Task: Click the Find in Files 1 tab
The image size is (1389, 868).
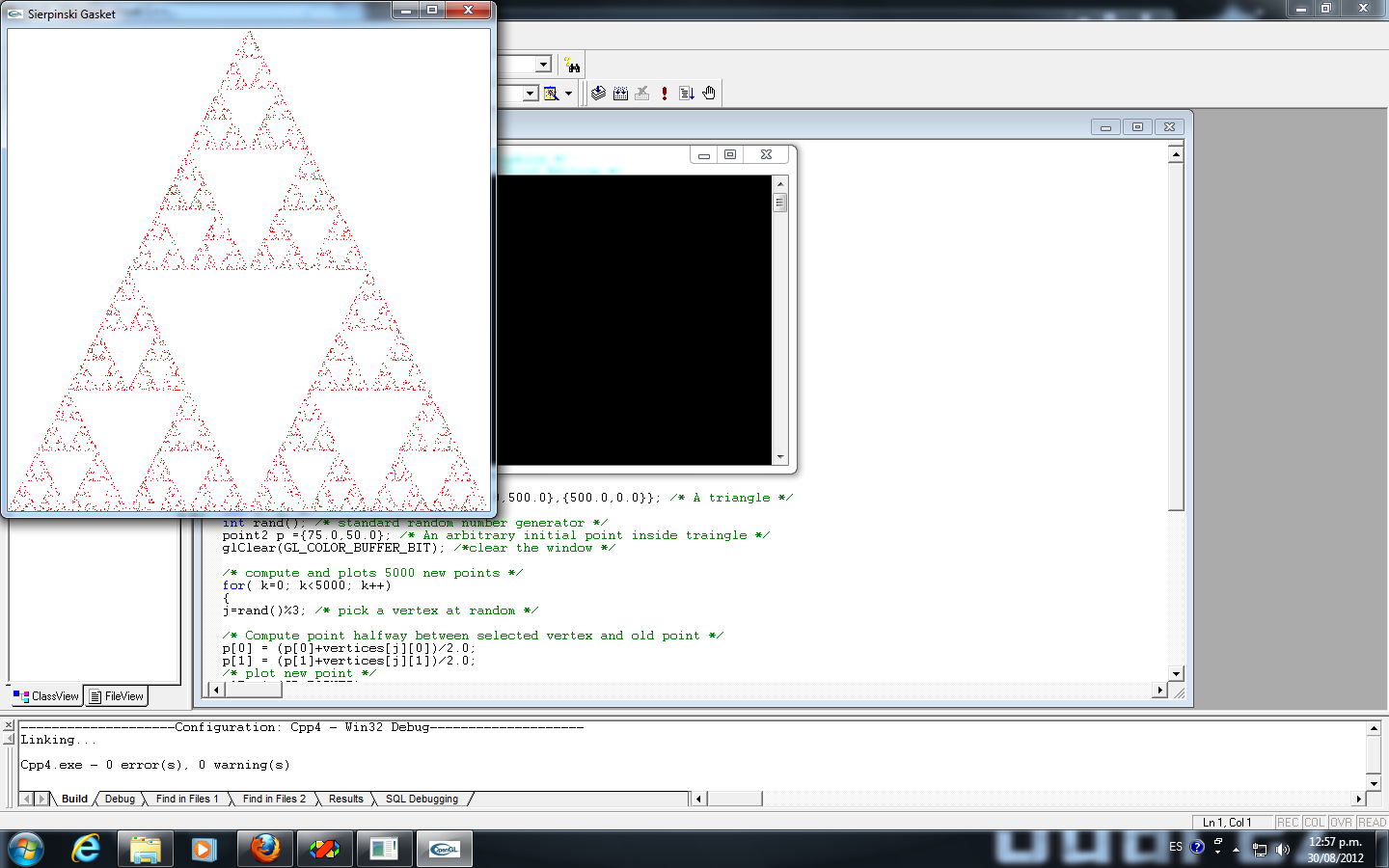Action: pyautogui.click(x=186, y=799)
